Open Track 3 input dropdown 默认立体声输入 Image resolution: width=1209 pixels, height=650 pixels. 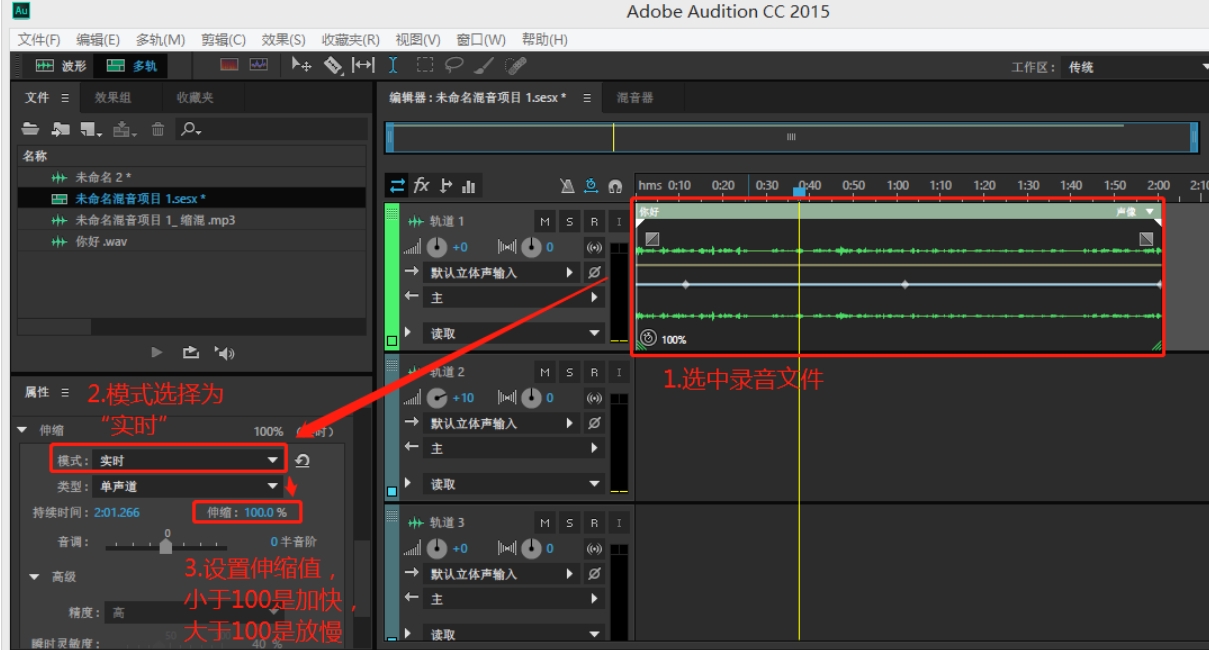pos(502,574)
